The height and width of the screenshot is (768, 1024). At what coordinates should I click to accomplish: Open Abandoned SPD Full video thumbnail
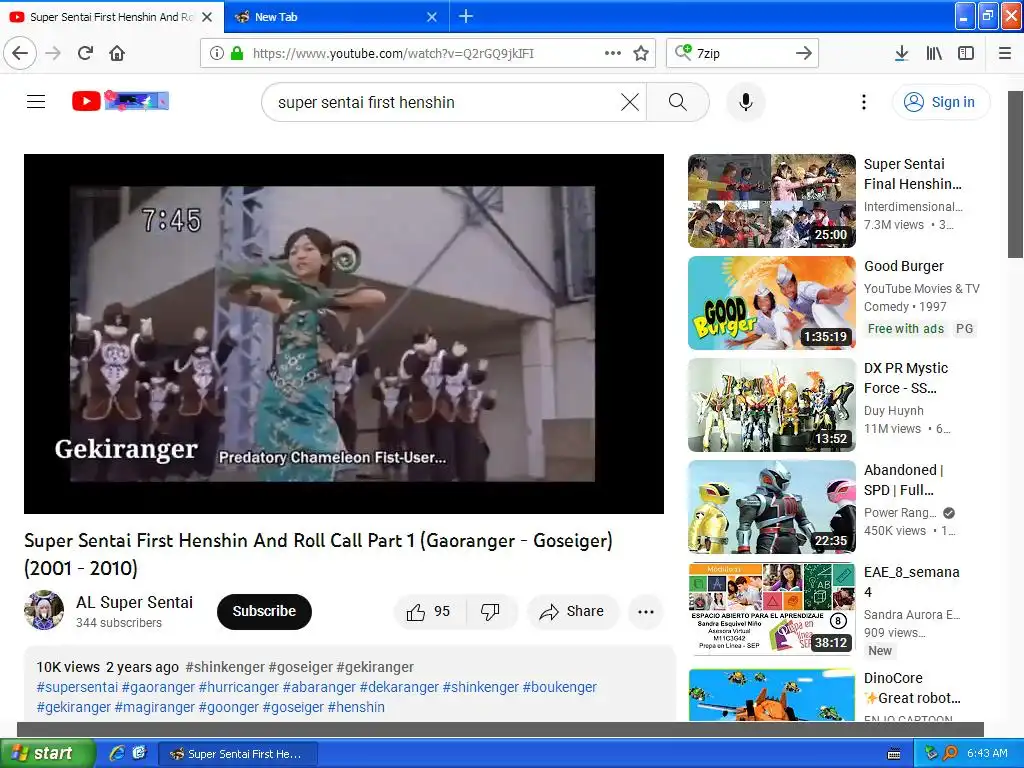[771, 507]
